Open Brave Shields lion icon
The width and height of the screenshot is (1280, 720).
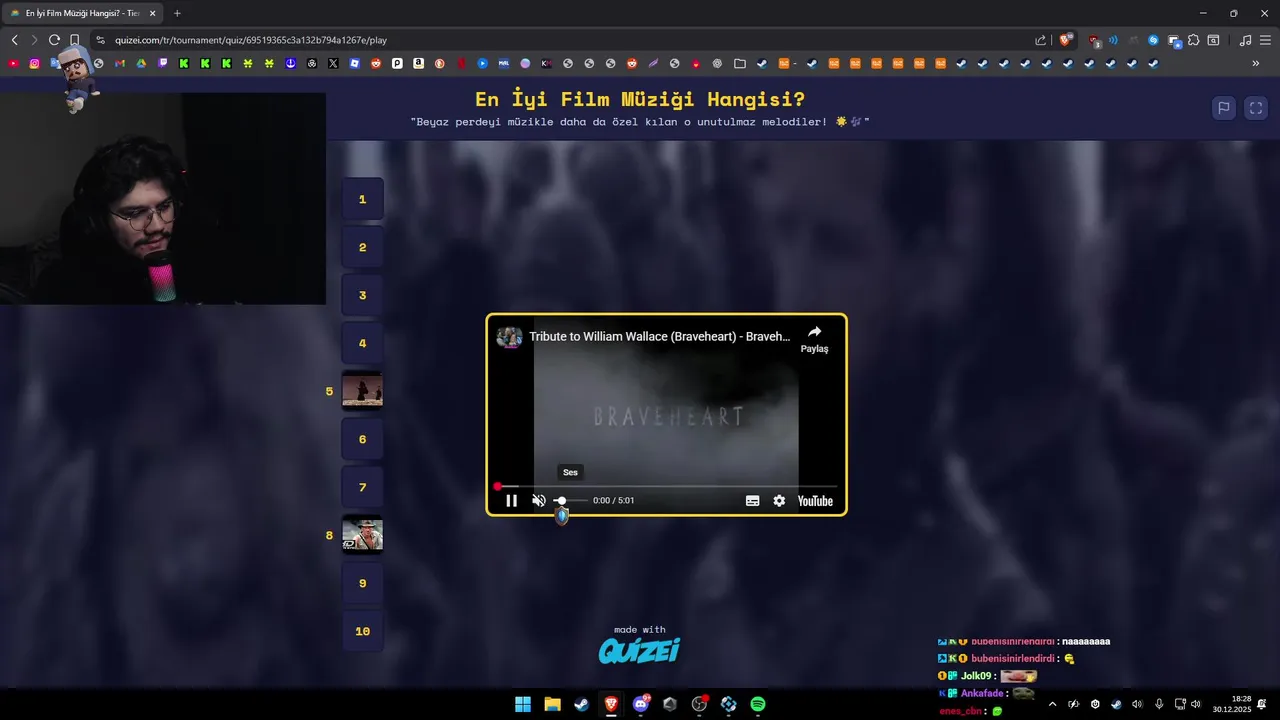coord(1065,40)
